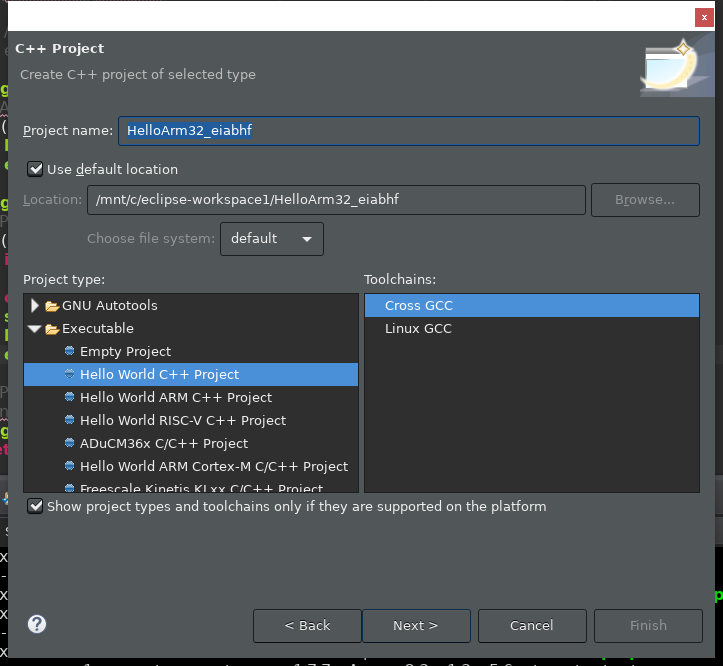Image resolution: width=723 pixels, height=666 pixels.
Task: Click icon beside Hello World ARM C++ Project
Action: [69, 398]
